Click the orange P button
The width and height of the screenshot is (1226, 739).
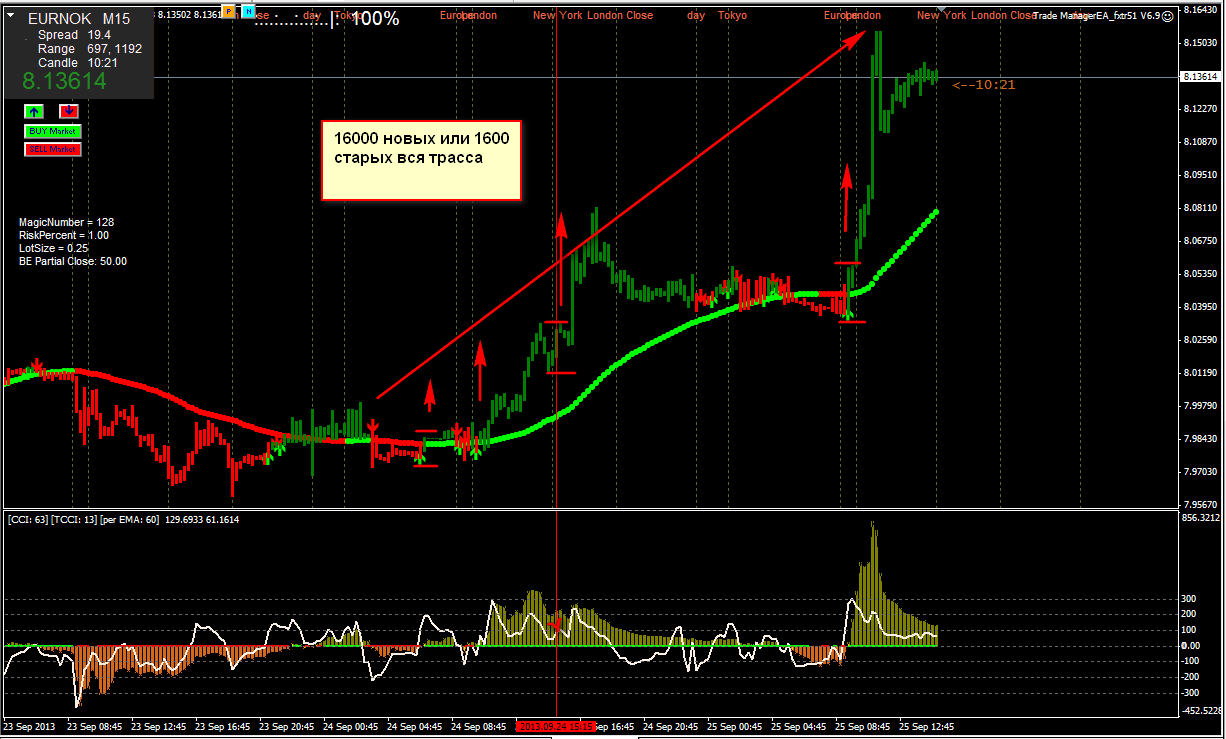229,11
